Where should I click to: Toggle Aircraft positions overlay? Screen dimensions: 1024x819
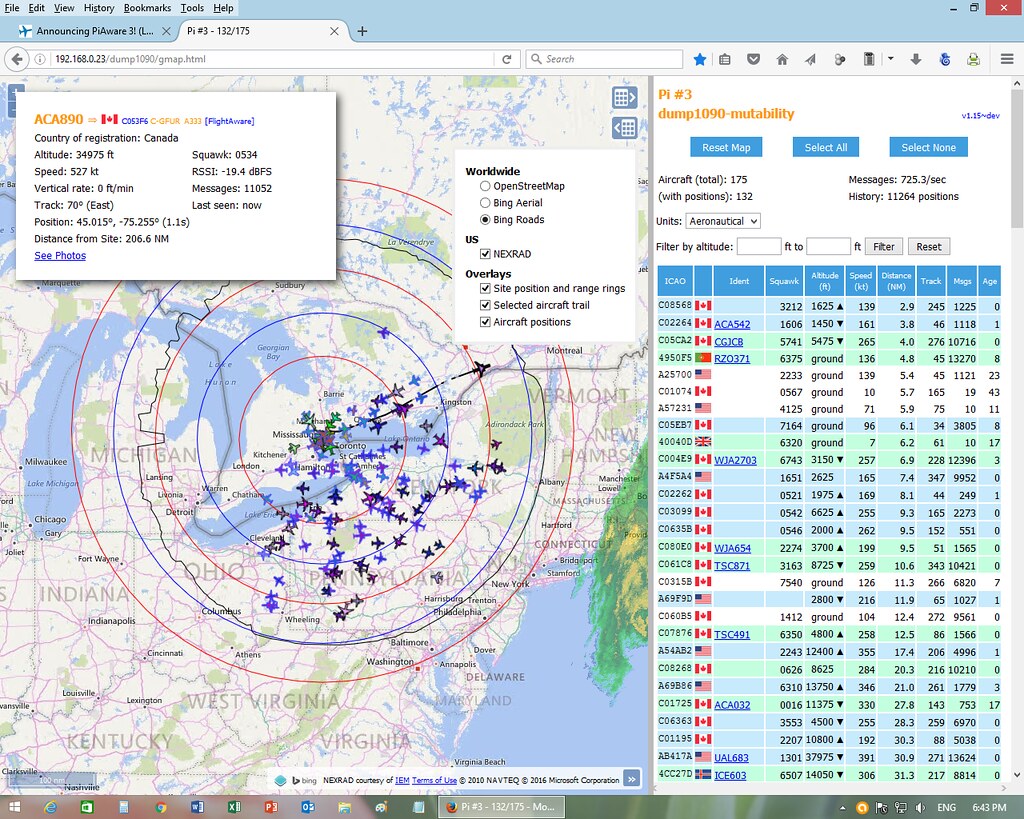click(485, 322)
